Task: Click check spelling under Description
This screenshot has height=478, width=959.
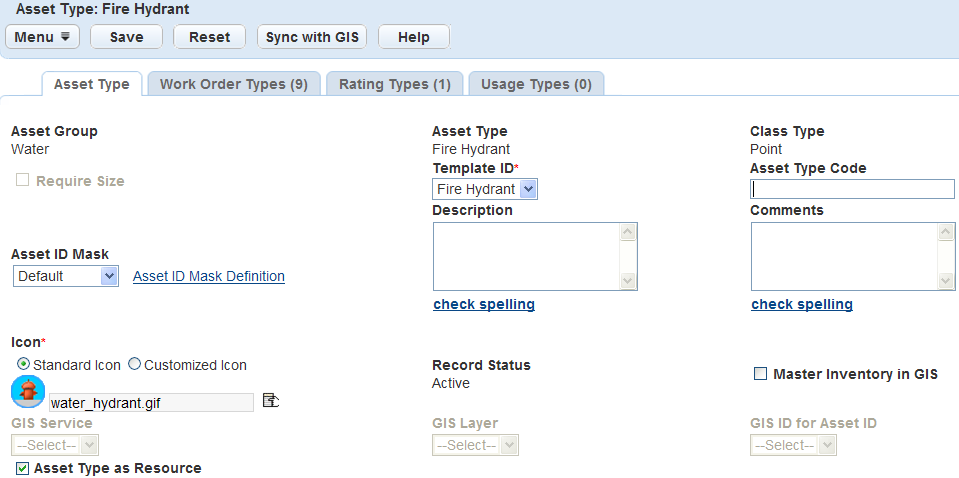Action: click(x=484, y=304)
